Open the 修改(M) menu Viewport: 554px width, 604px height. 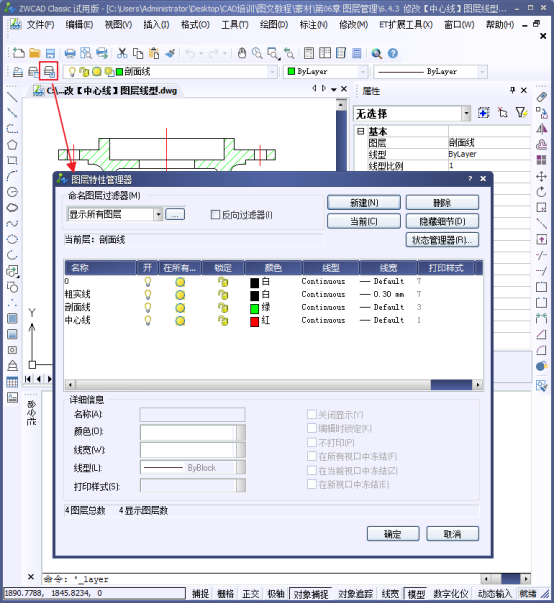[x=353, y=25]
